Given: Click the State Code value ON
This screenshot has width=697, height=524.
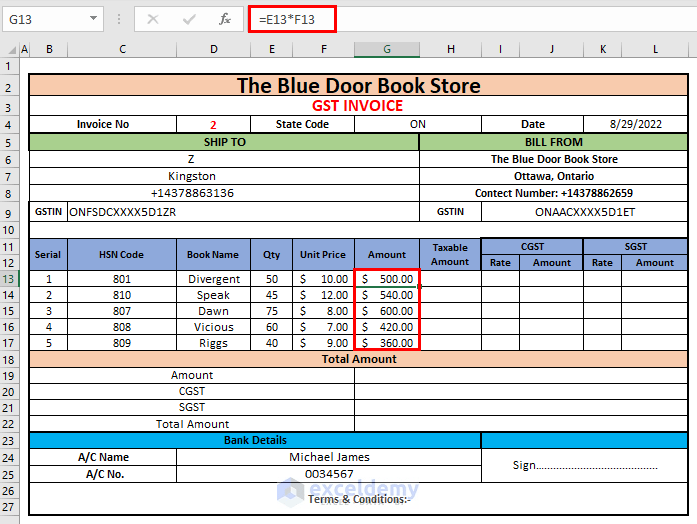Looking at the screenshot, I should point(418,124).
